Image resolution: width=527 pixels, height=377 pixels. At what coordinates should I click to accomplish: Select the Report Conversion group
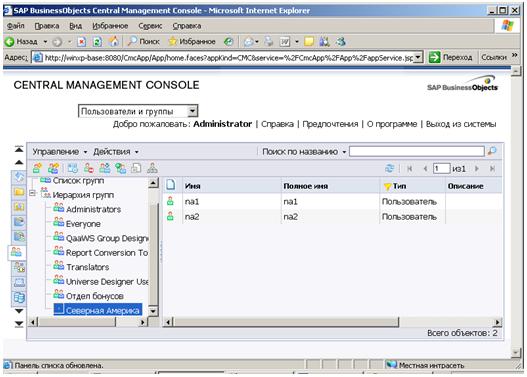click(107, 253)
